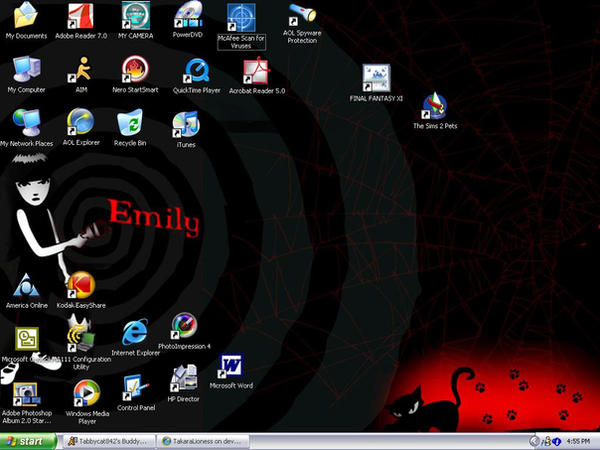Launch Internet Explorer desktop icon
This screenshot has height=450, width=600.
click(135, 331)
